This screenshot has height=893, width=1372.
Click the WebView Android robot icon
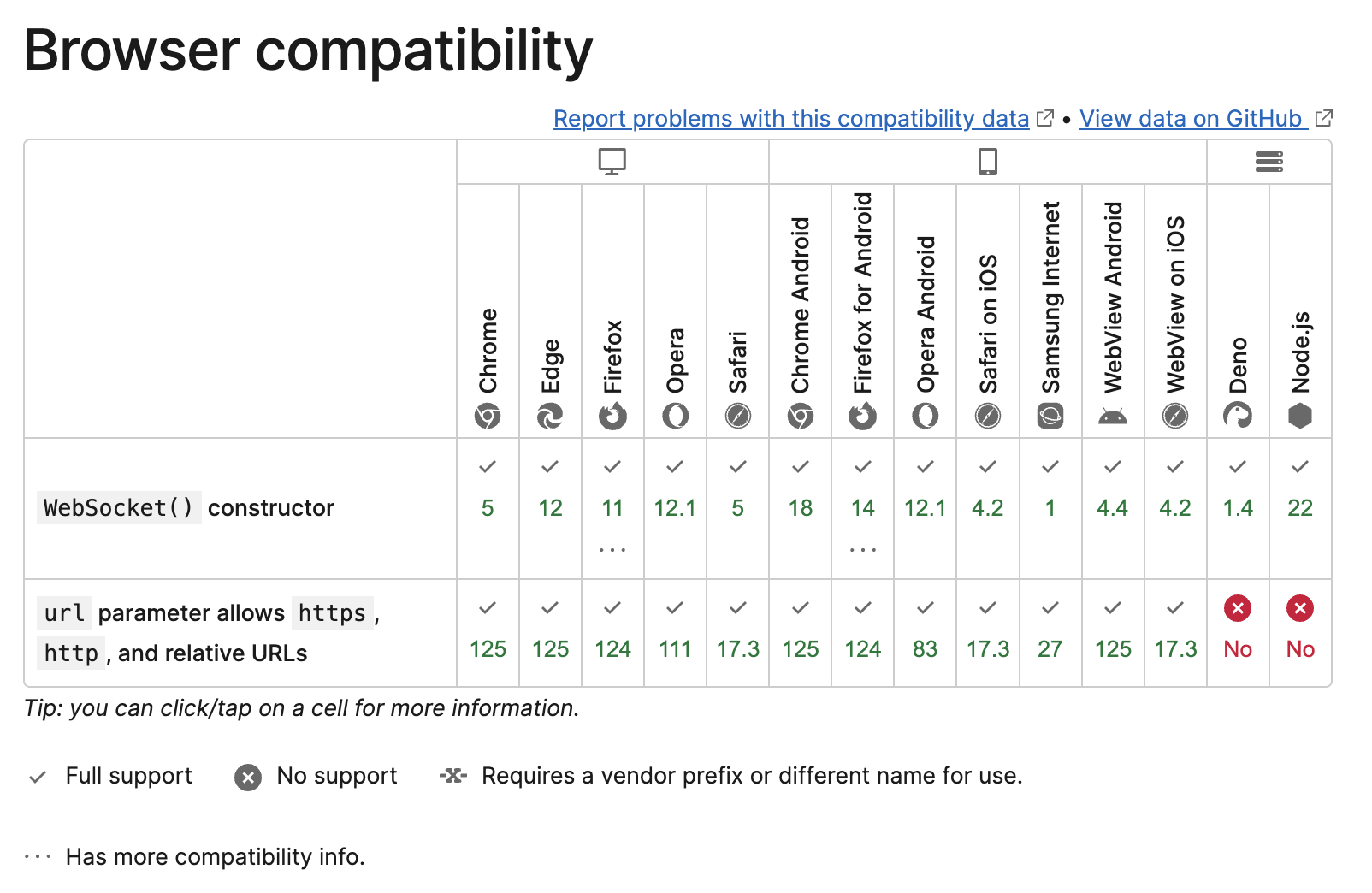(1113, 417)
